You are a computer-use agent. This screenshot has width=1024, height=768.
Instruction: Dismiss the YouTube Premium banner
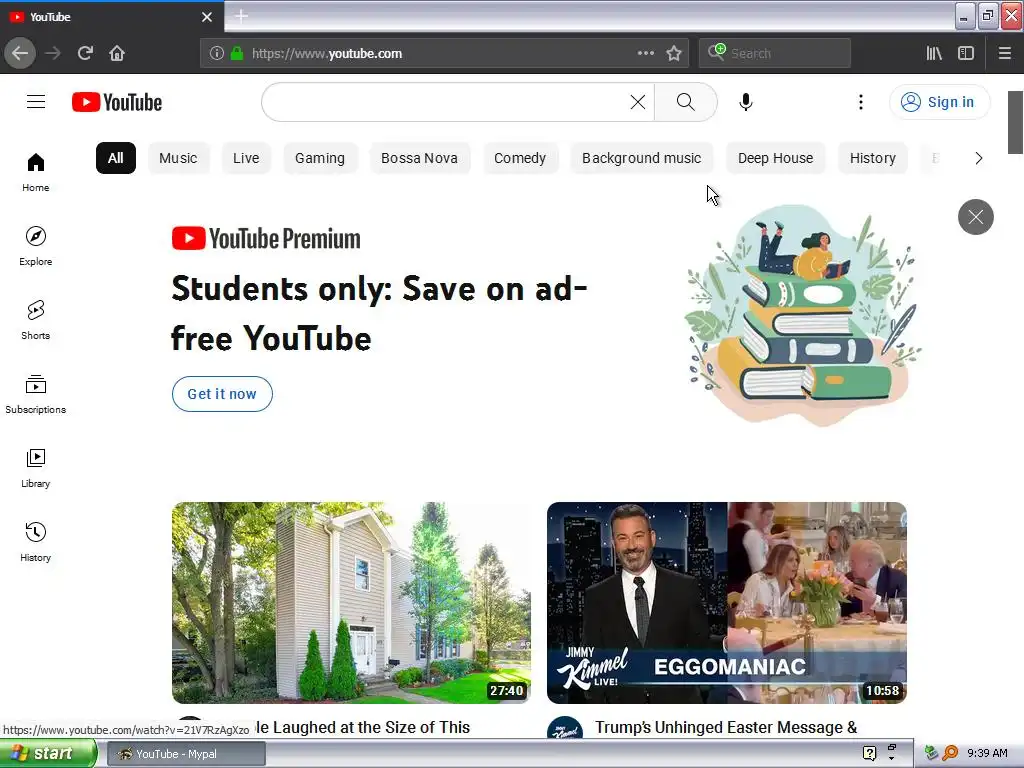[x=976, y=217]
